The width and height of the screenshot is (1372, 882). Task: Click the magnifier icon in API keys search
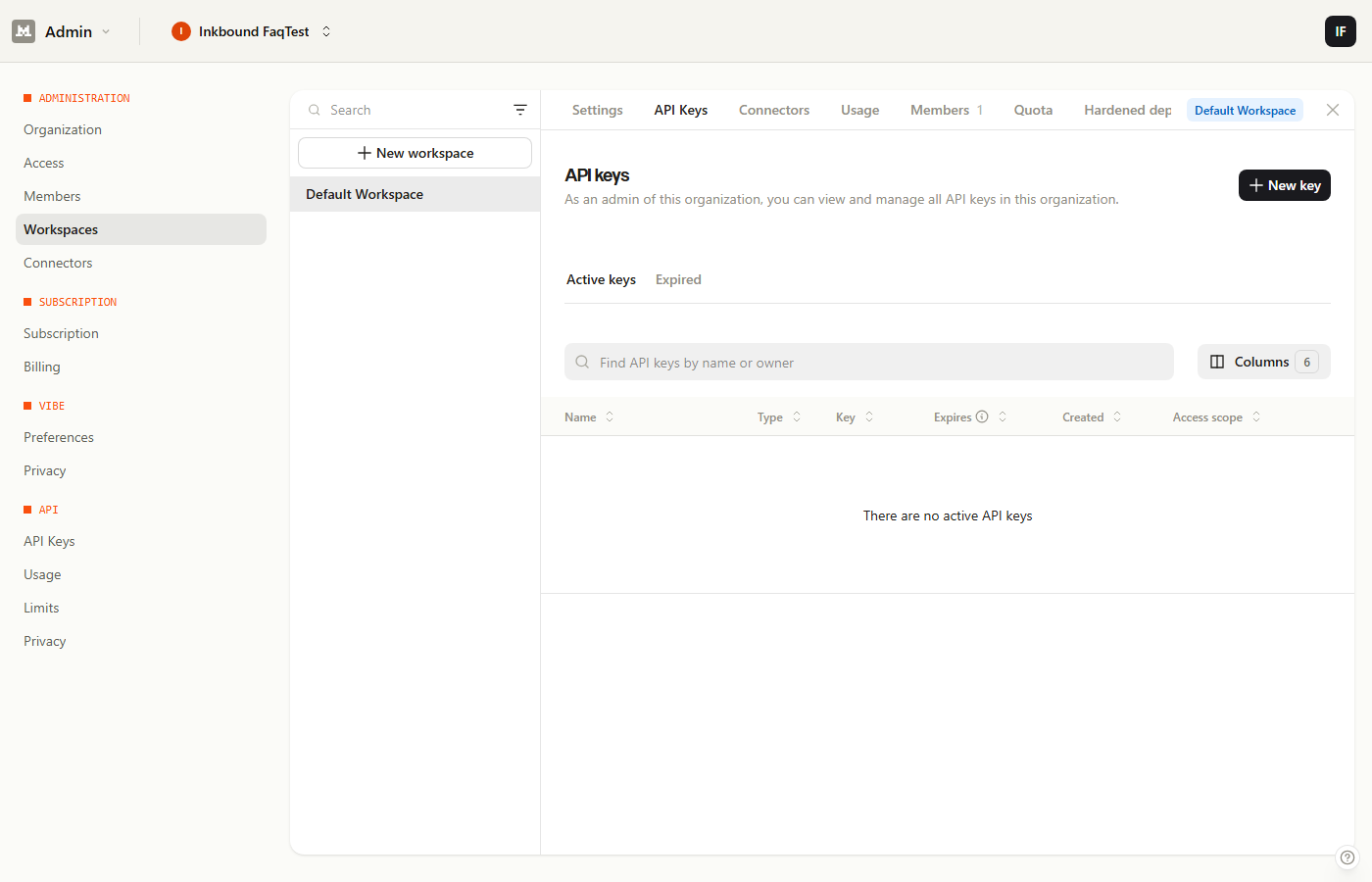pyautogui.click(x=582, y=362)
